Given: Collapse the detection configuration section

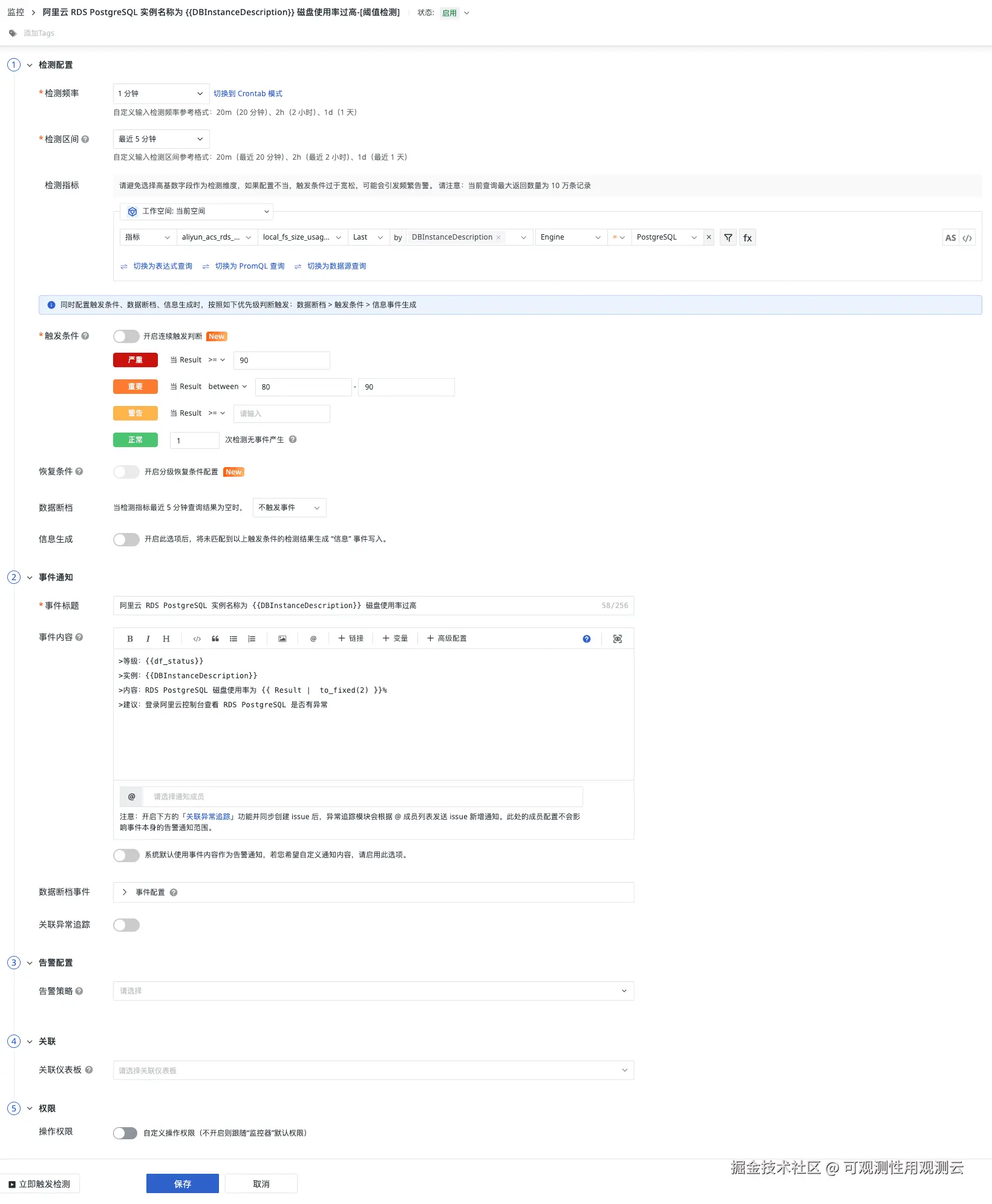Looking at the screenshot, I should pyautogui.click(x=30, y=65).
